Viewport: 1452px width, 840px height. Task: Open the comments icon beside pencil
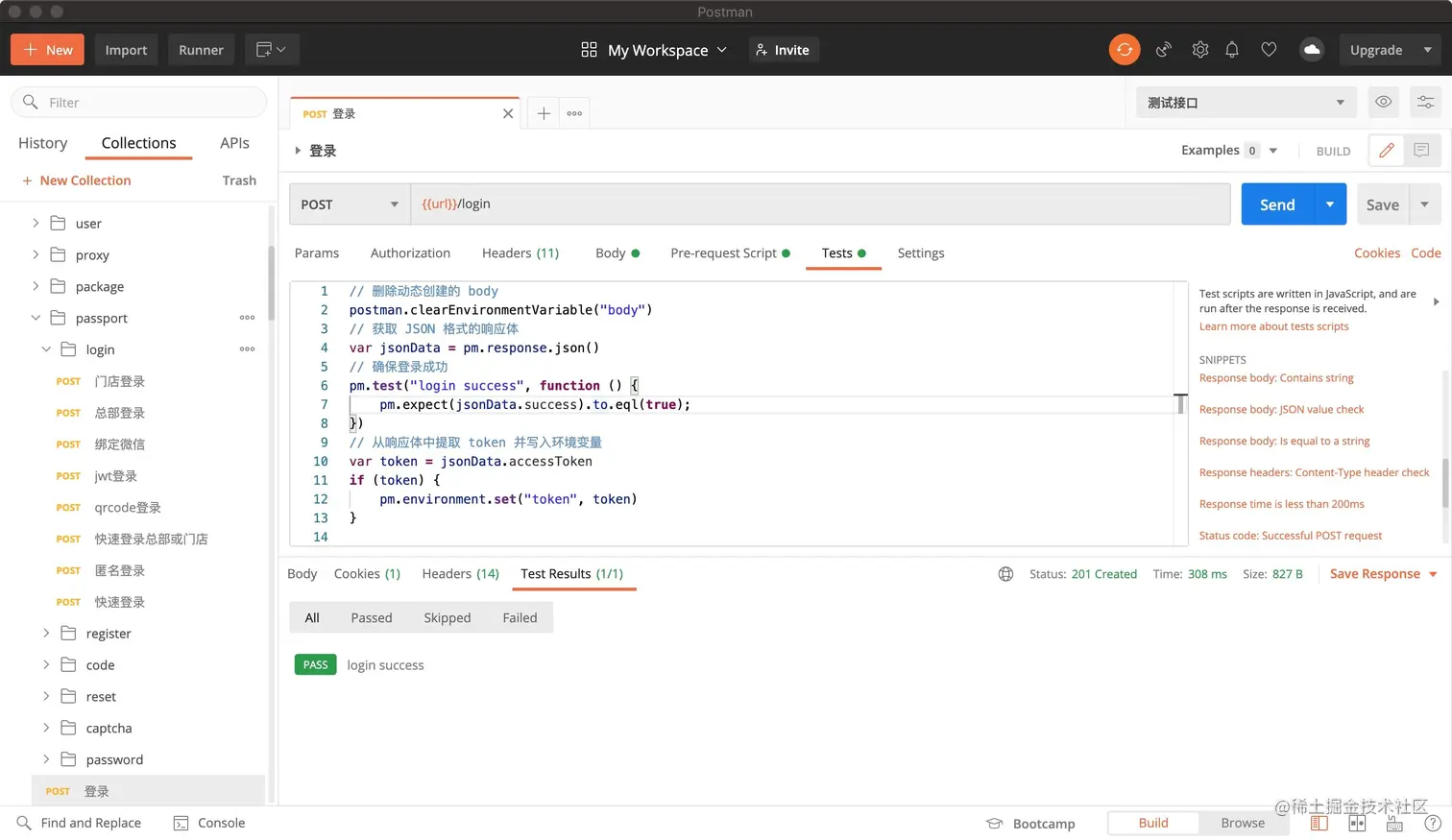coord(1421,151)
